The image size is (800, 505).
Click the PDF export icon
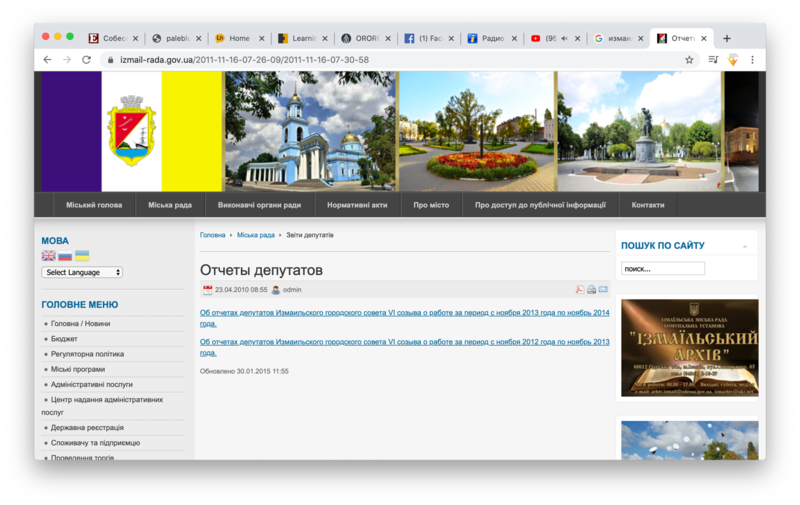point(579,290)
